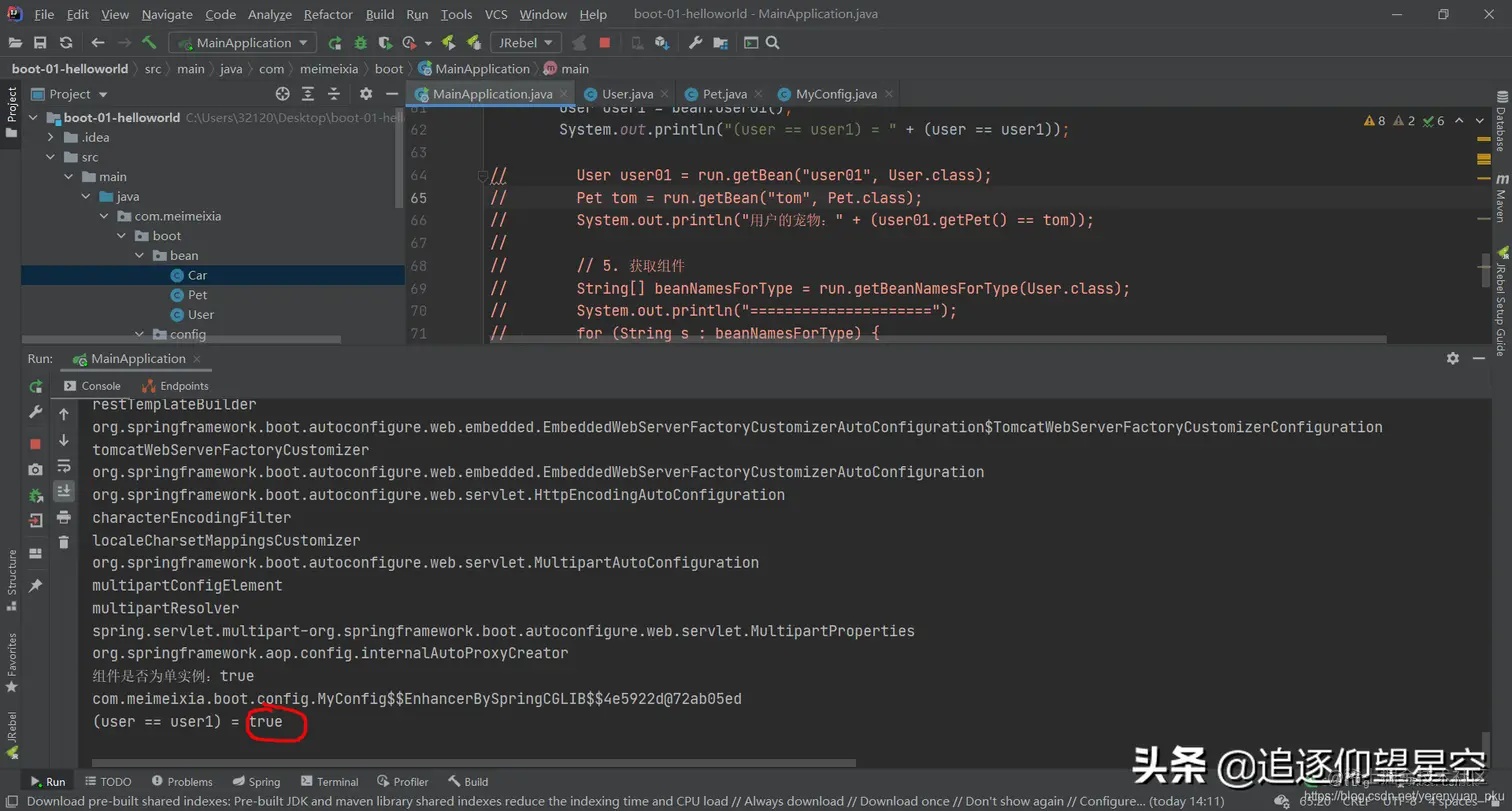Toggle scroll to end of console

click(64, 491)
